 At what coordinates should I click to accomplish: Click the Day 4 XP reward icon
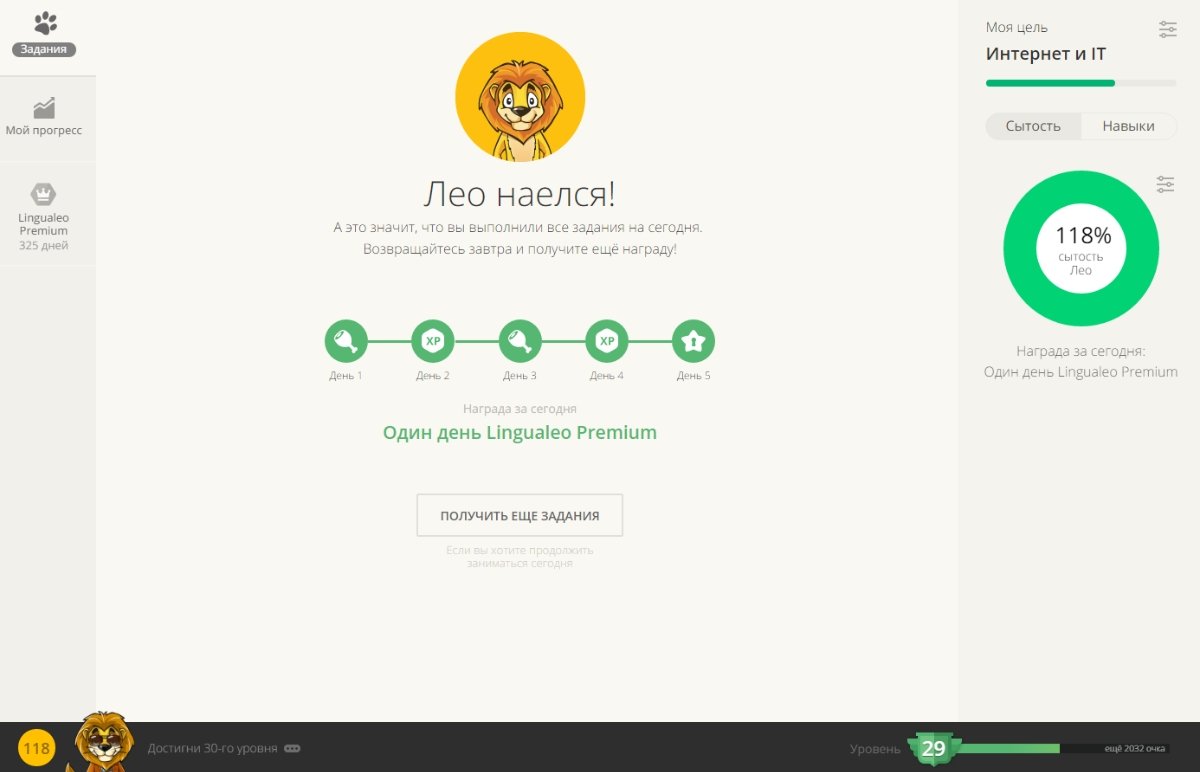[607, 341]
